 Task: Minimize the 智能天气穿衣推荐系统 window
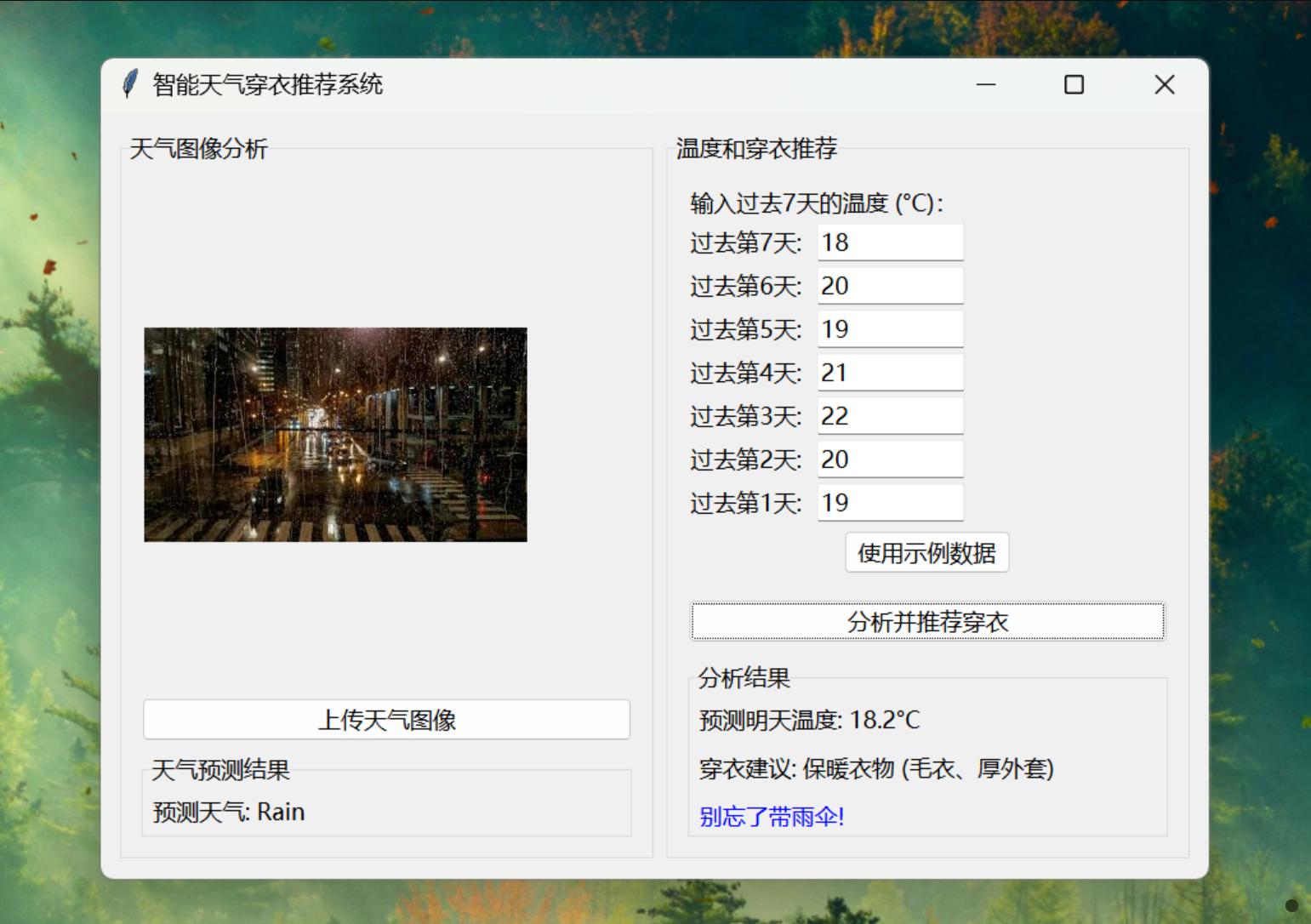coord(985,85)
